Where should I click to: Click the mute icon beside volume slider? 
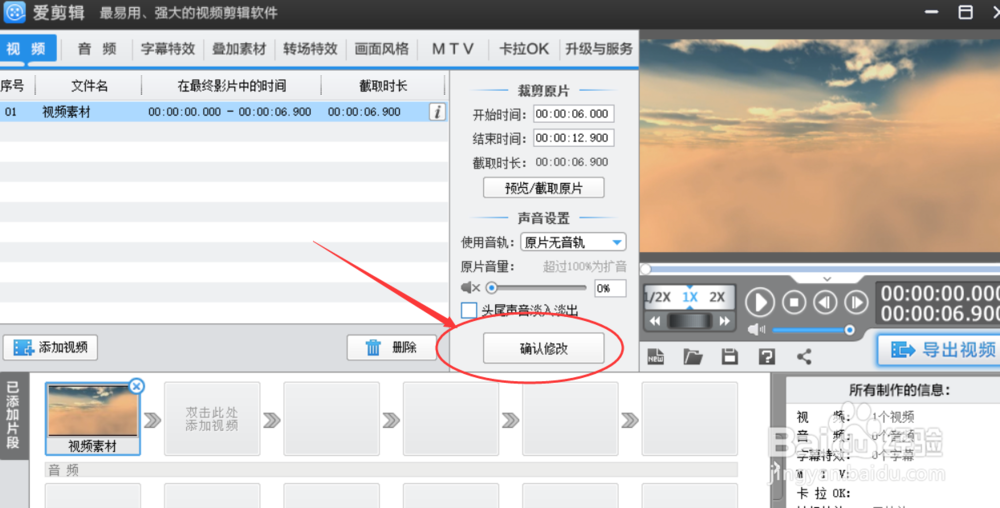(x=470, y=287)
